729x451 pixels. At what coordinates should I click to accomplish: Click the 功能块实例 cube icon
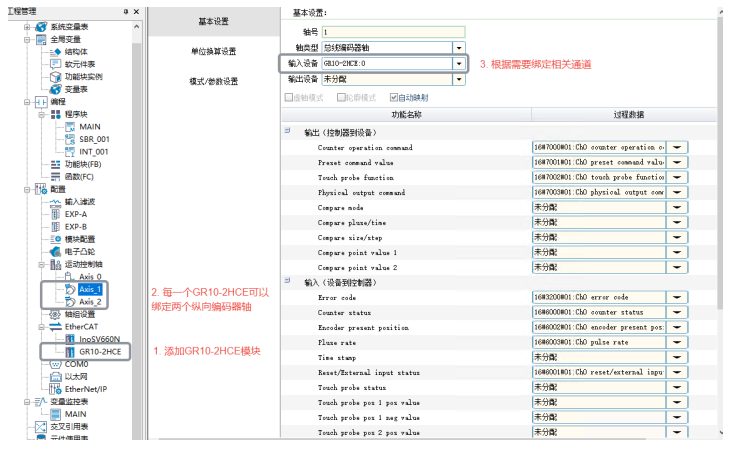coord(55,77)
